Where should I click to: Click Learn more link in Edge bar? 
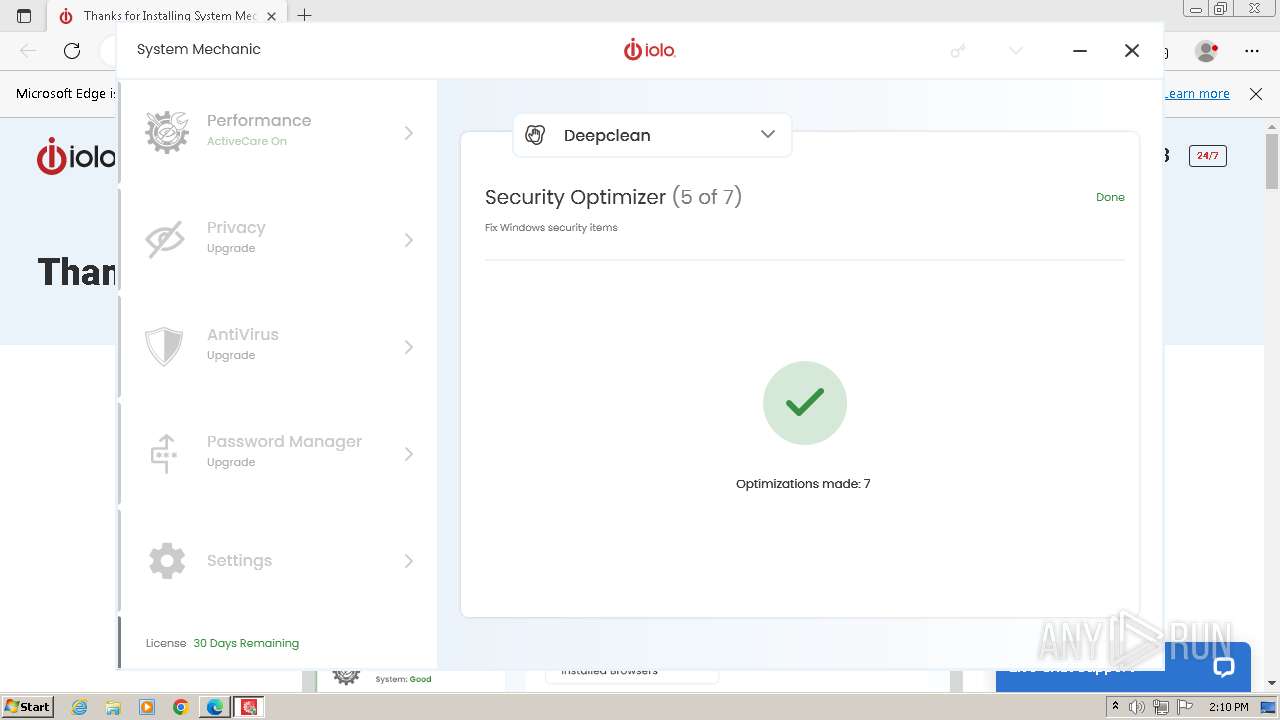coord(1197,93)
